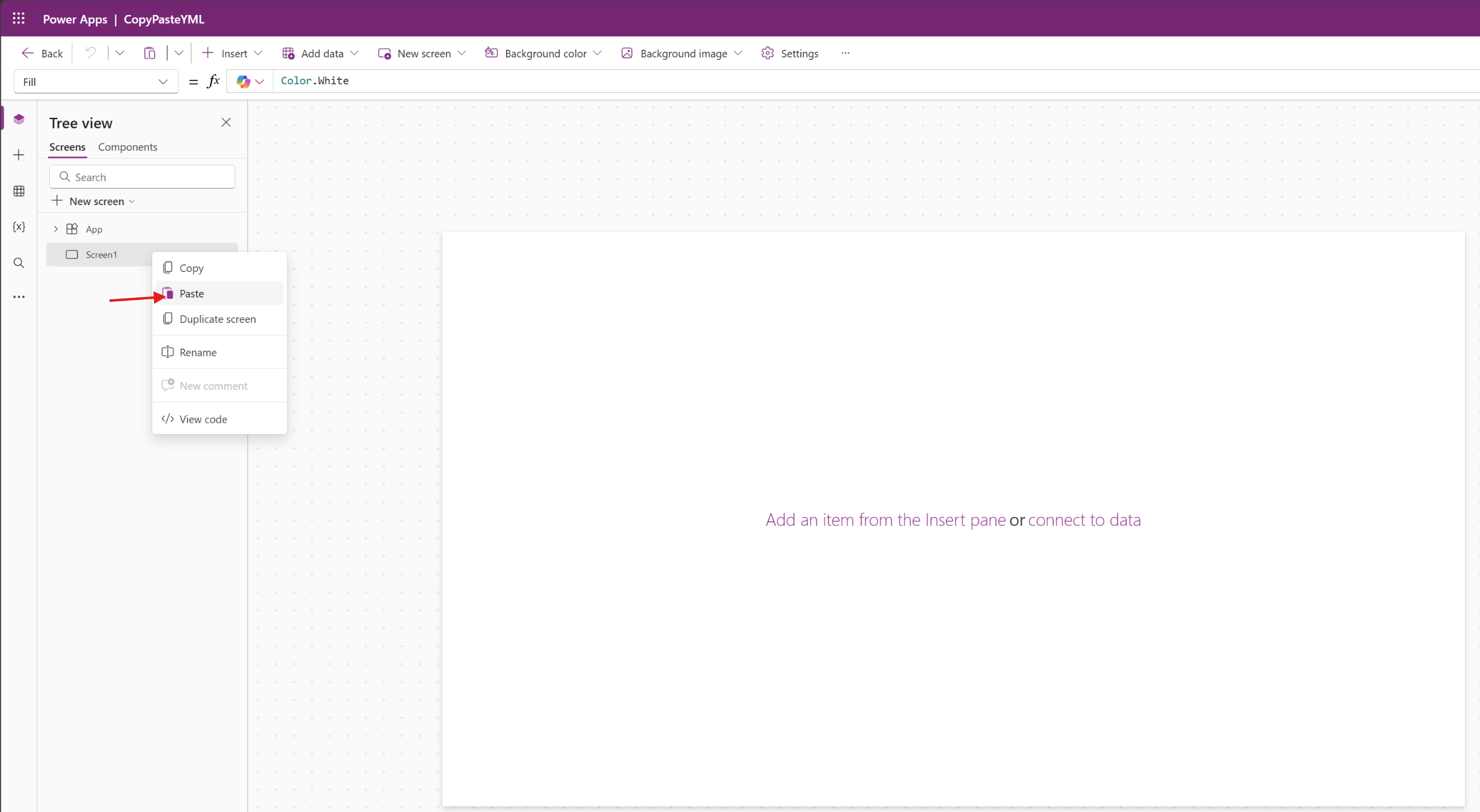This screenshot has height=812, width=1480.
Task: Open app Settings gear
Action: [x=790, y=54]
